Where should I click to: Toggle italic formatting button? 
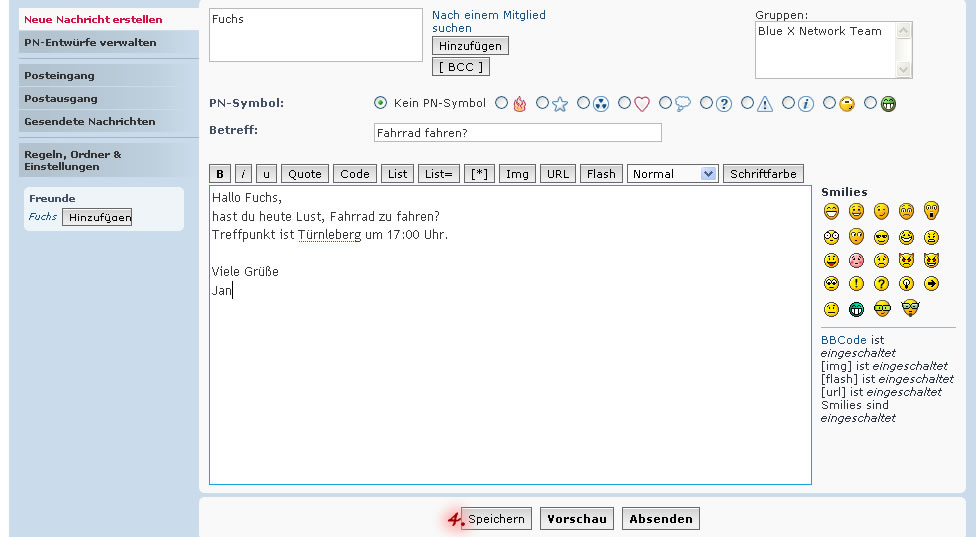click(x=243, y=174)
